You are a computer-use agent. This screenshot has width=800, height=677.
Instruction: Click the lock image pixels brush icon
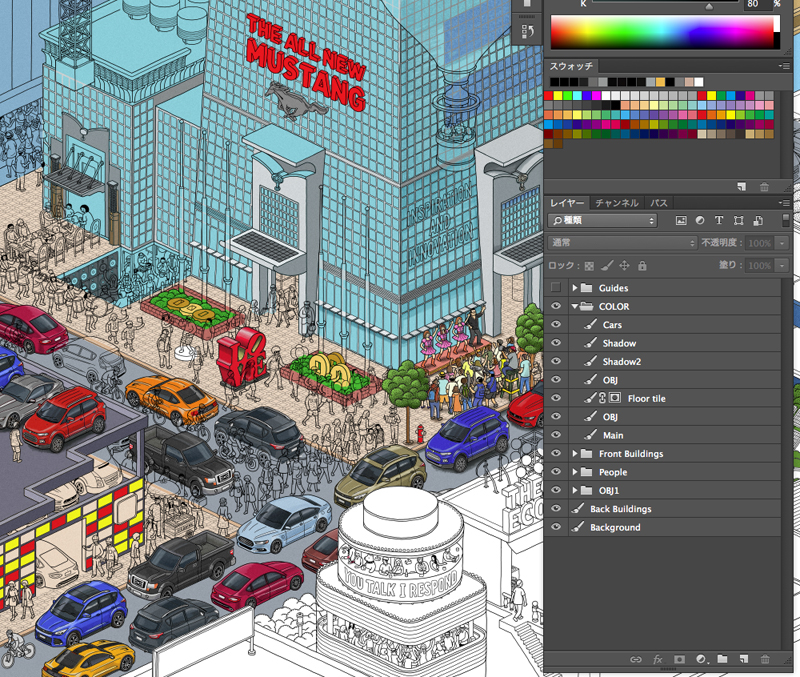pyautogui.click(x=607, y=265)
